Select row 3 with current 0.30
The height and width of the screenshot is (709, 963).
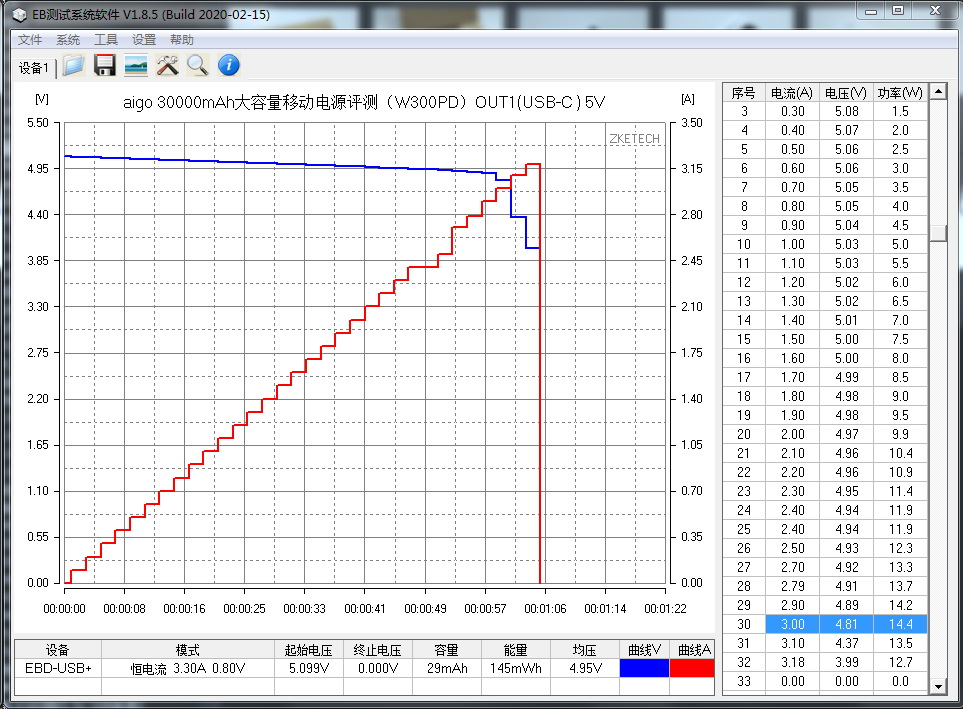[x=825, y=111]
